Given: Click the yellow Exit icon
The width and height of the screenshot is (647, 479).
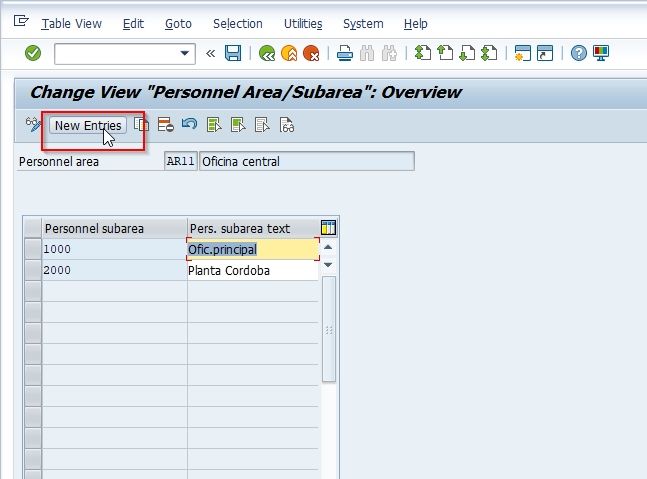Looking at the screenshot, I should 289,53.
